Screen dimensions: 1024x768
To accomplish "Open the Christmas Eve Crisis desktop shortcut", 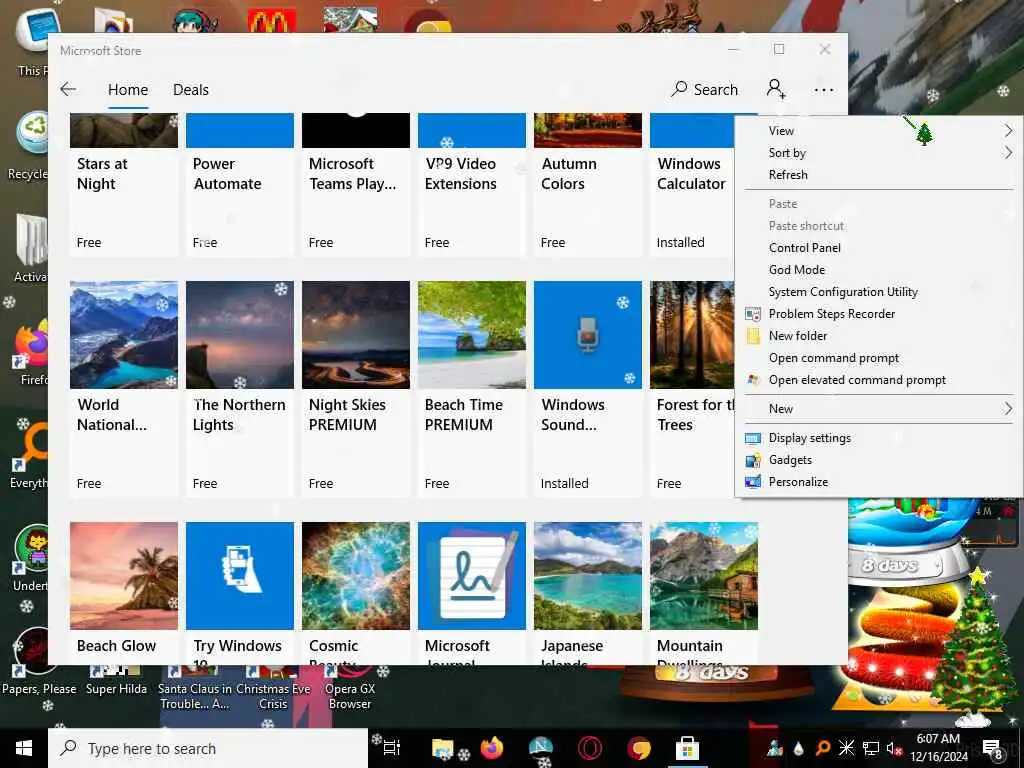I will [x=273, y=688].
